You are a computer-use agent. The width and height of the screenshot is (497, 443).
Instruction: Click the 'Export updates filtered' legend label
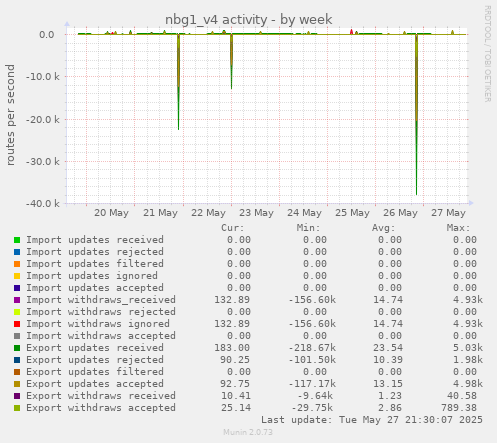click(x=95, y=372)
